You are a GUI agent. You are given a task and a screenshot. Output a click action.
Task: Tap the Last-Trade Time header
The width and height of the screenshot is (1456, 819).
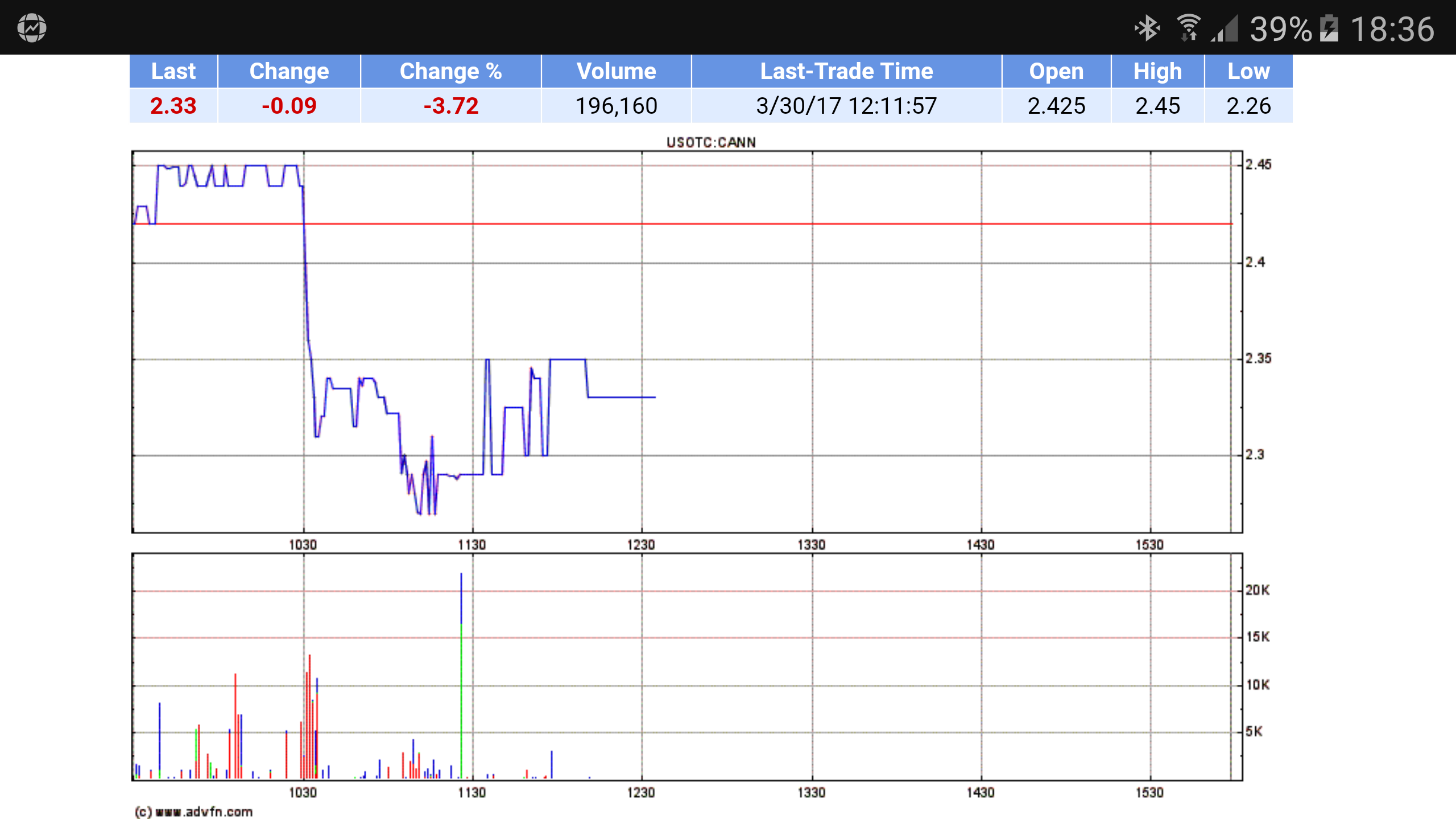(x=846, y=71)
